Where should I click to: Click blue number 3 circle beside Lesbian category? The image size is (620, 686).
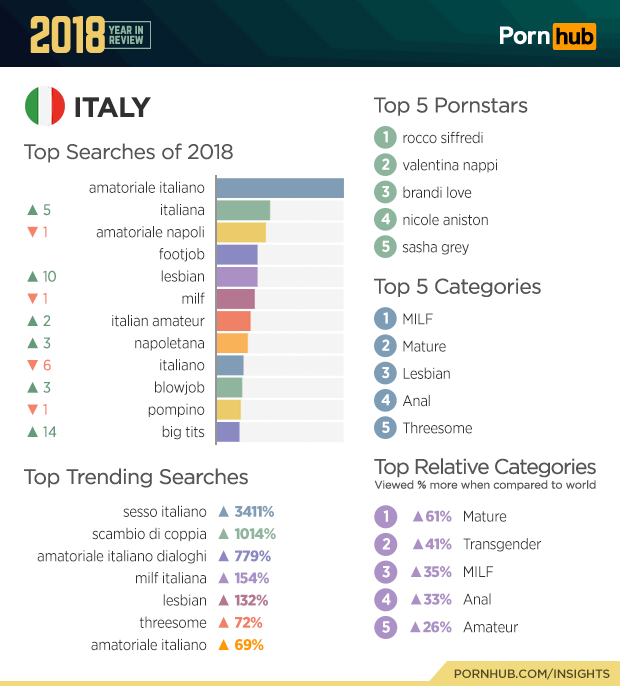(x=385, y=373)
